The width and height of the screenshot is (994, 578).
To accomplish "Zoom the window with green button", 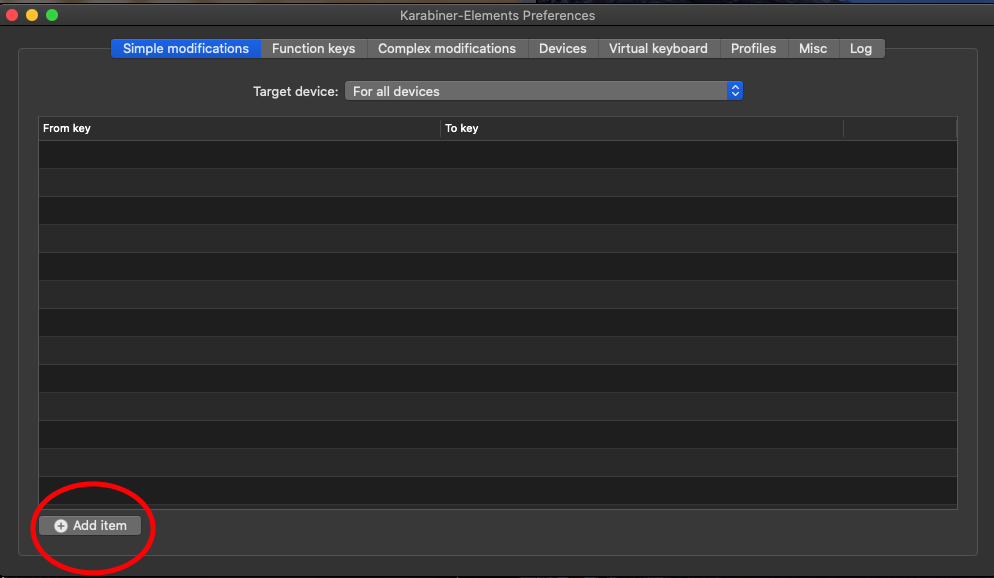I will point(52,15).
